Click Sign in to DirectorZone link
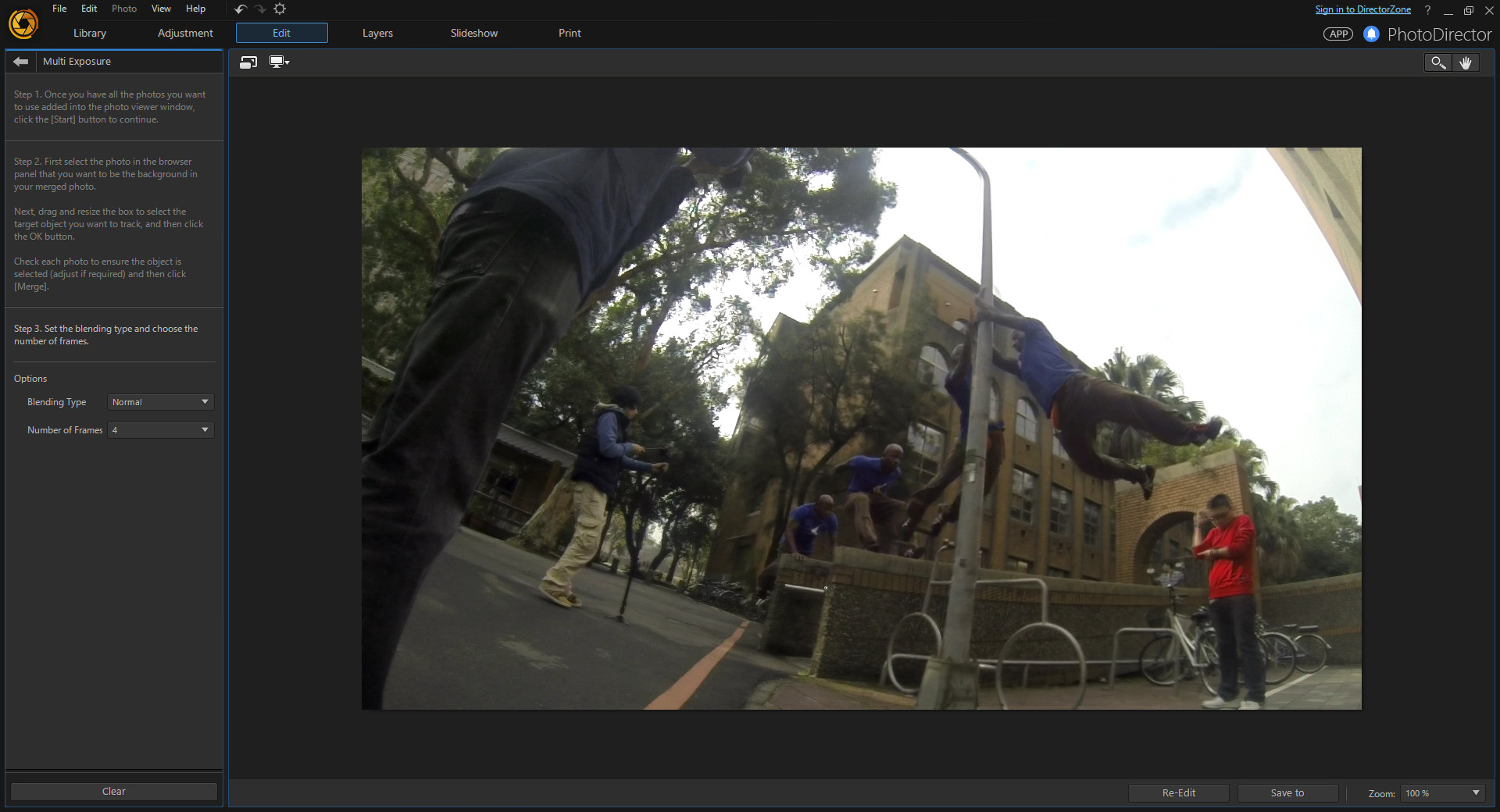This screenshot has width=1500, height=812. click(x=1362, y=9)
